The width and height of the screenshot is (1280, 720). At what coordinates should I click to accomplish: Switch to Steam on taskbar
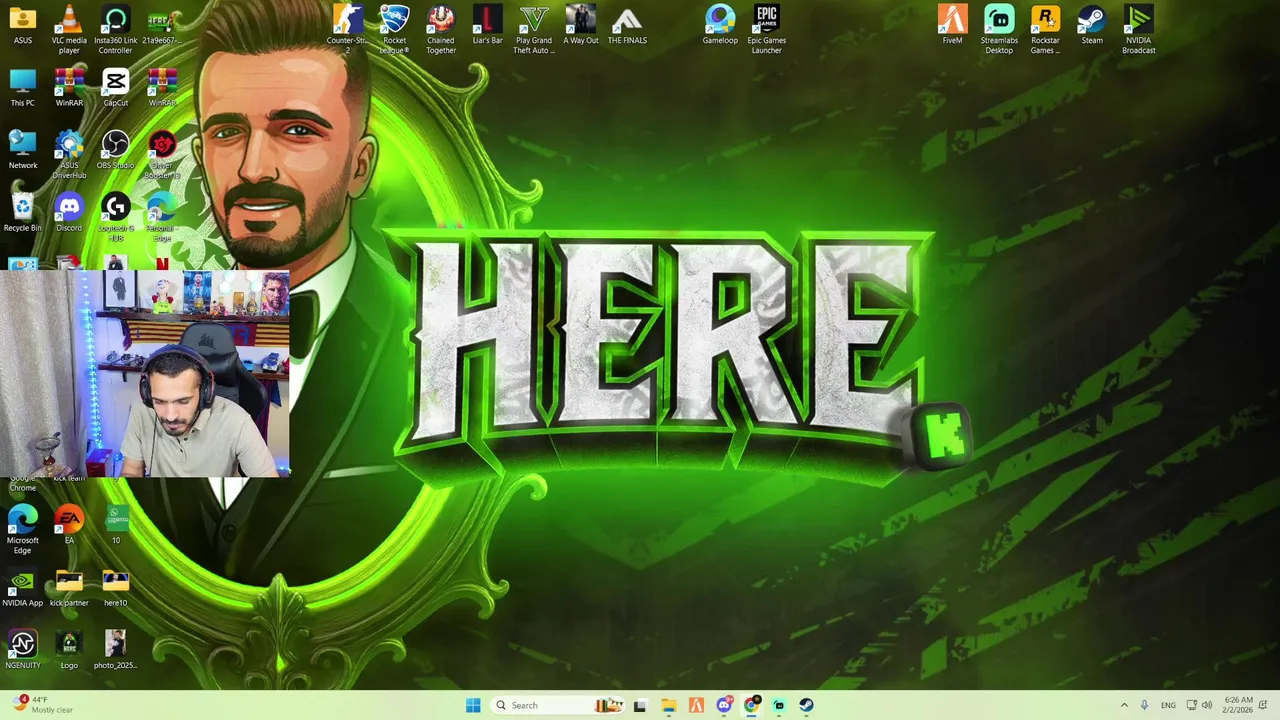[x=807, y=705]
